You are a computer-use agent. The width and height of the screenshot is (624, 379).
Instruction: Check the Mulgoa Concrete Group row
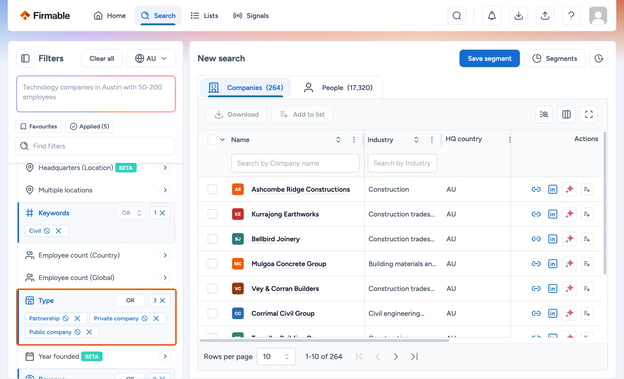coord(212,264)
